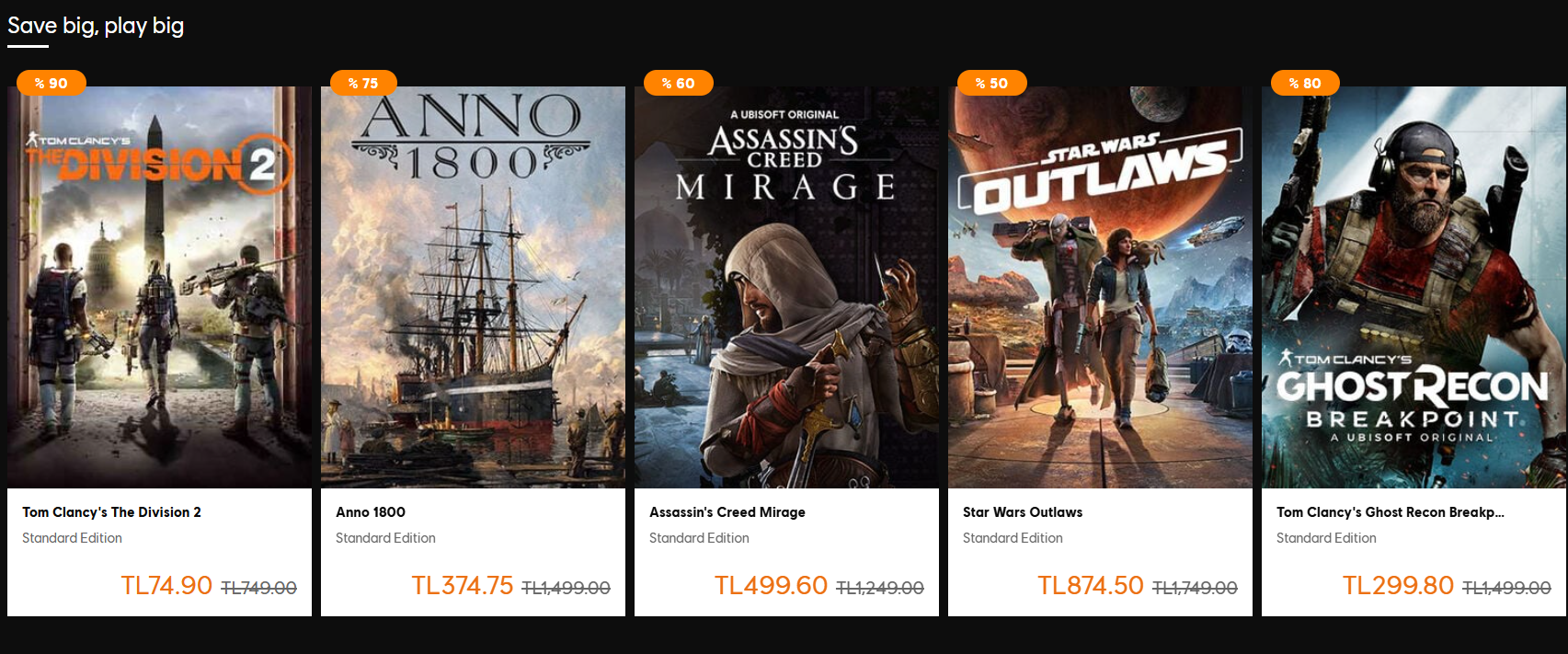
Task: Click the 50% discount badge
Action: (992, 83)
